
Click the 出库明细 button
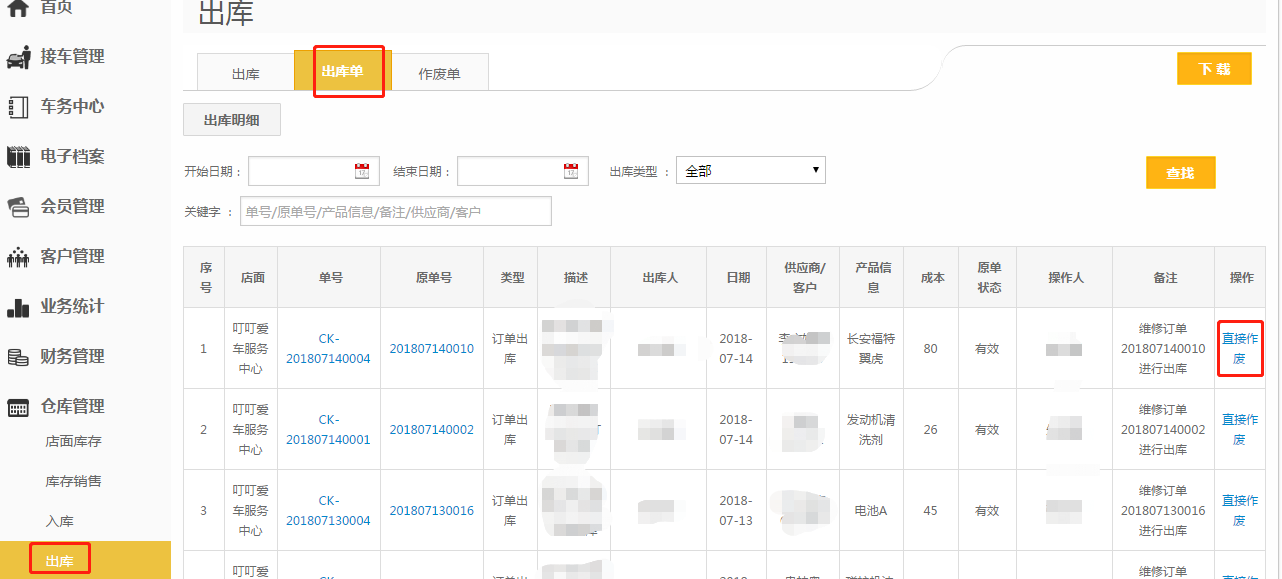pos(232,120)
